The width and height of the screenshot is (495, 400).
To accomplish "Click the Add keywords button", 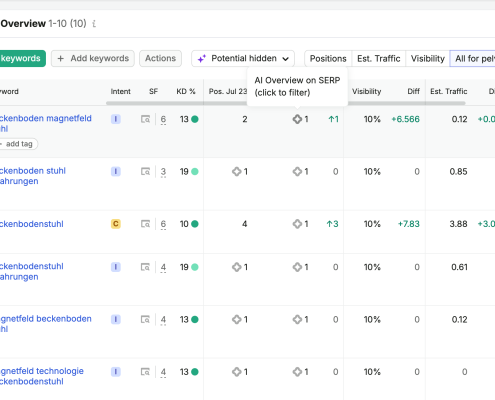I will coord(93,59).
